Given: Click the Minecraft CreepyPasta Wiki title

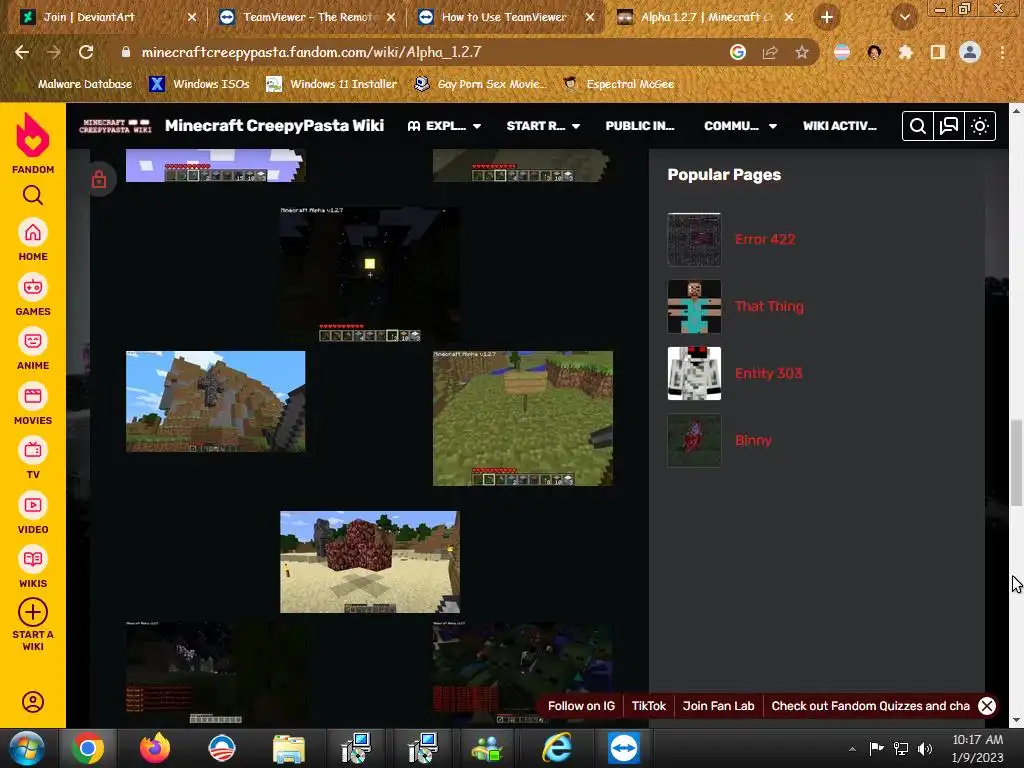Looking at the screenshot, I should (x=274, y=125).
